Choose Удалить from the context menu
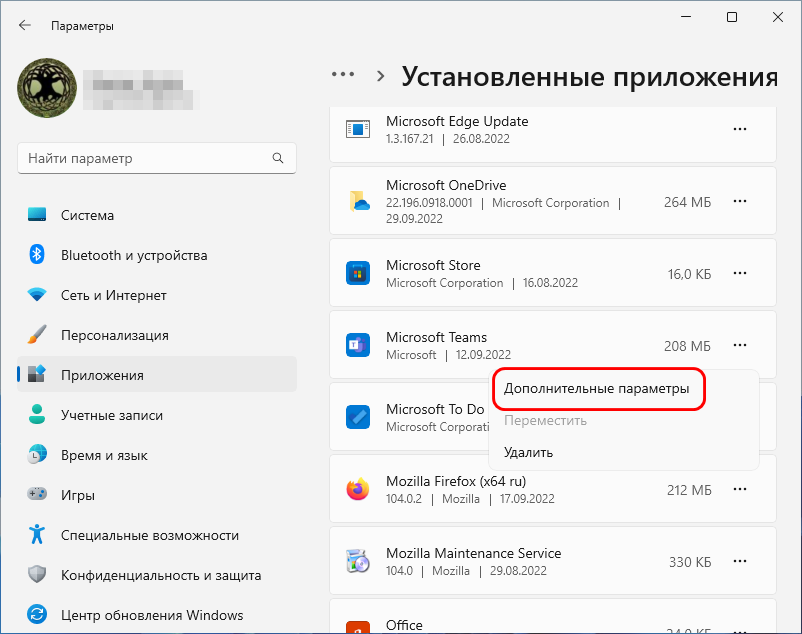The width and height of the screenshot is (802, 634). 624,452
